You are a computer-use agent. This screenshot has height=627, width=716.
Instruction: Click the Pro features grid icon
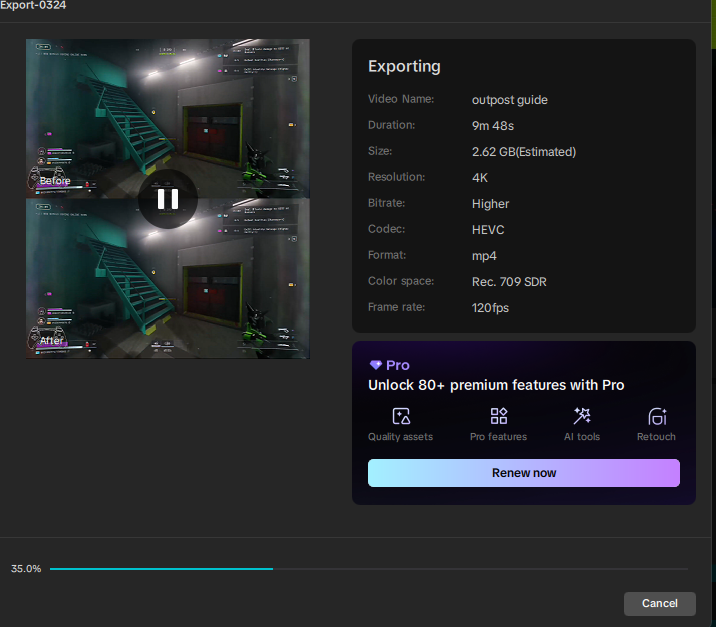(498, 417)
